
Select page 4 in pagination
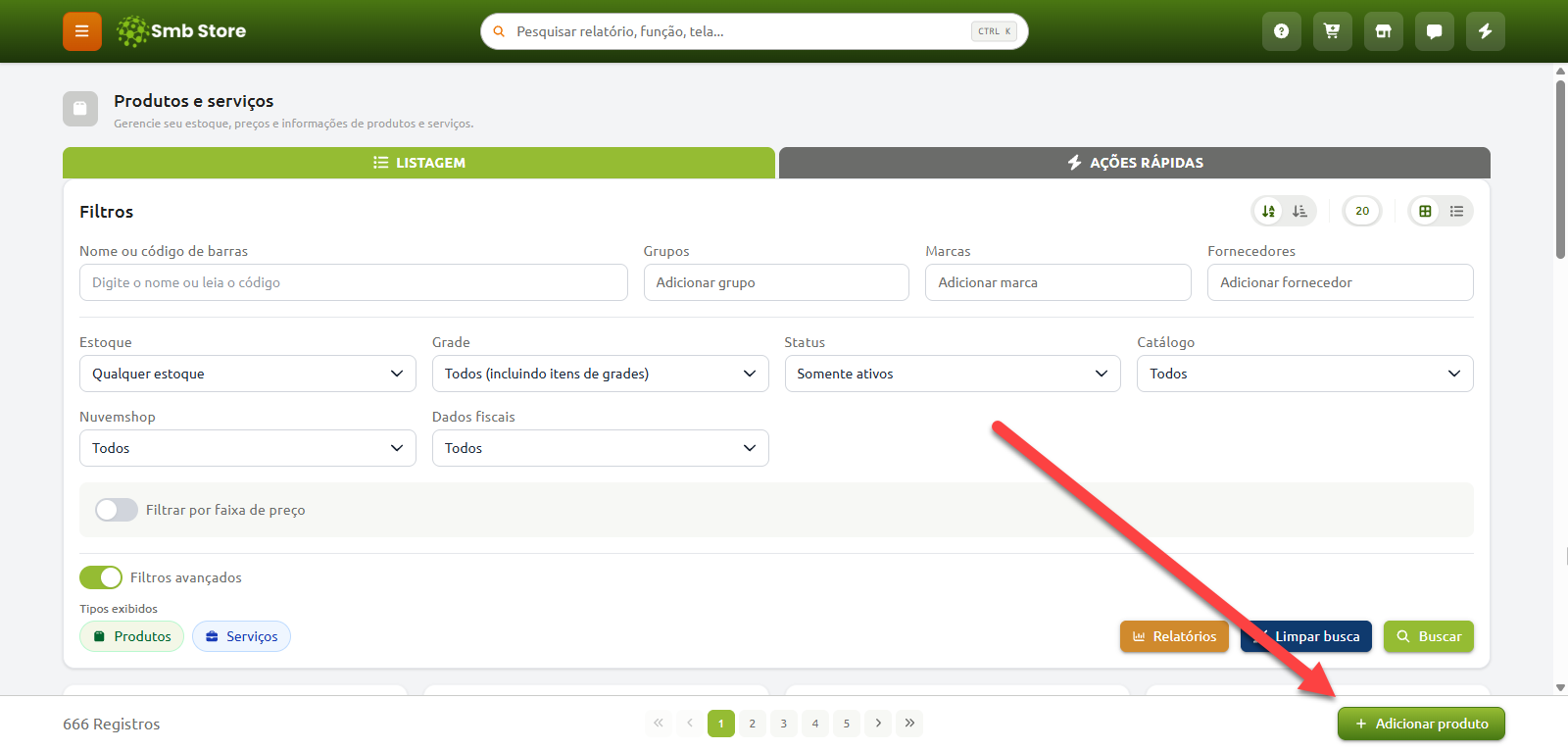(x=815, y=724)
